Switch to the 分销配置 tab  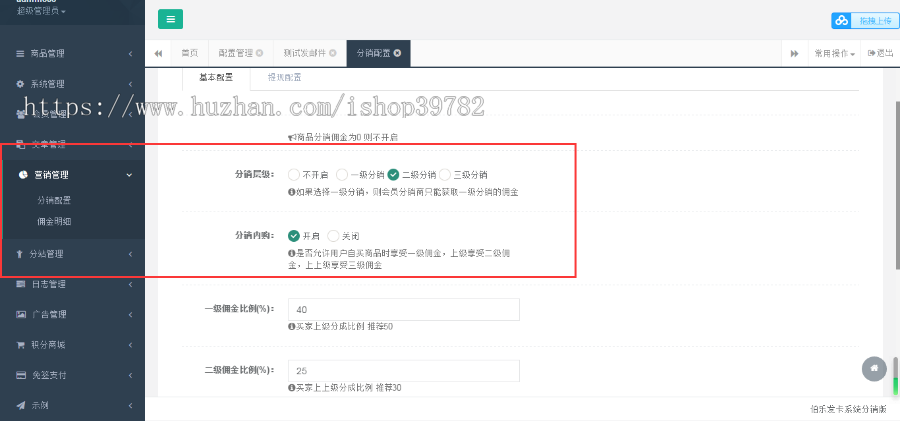click(373, 53)
